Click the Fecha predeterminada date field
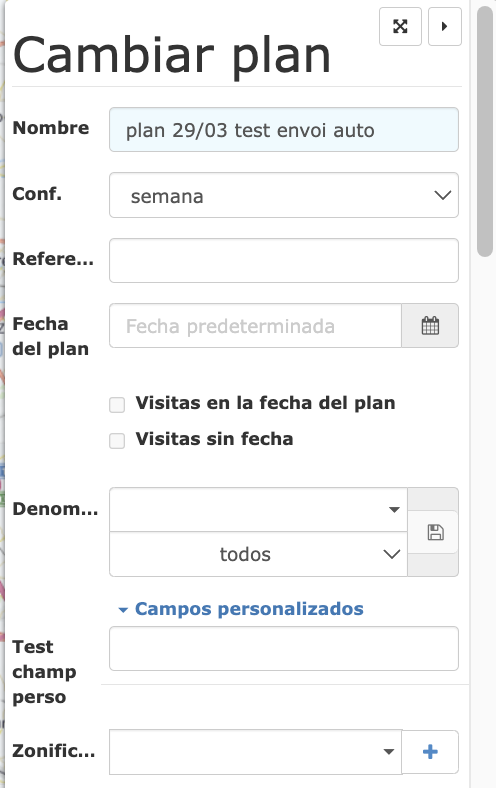496x788 pixels. (255, 326)
